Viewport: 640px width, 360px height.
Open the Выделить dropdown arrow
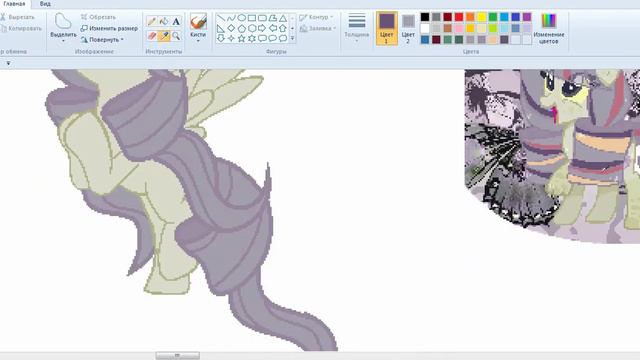pos(63,41)
